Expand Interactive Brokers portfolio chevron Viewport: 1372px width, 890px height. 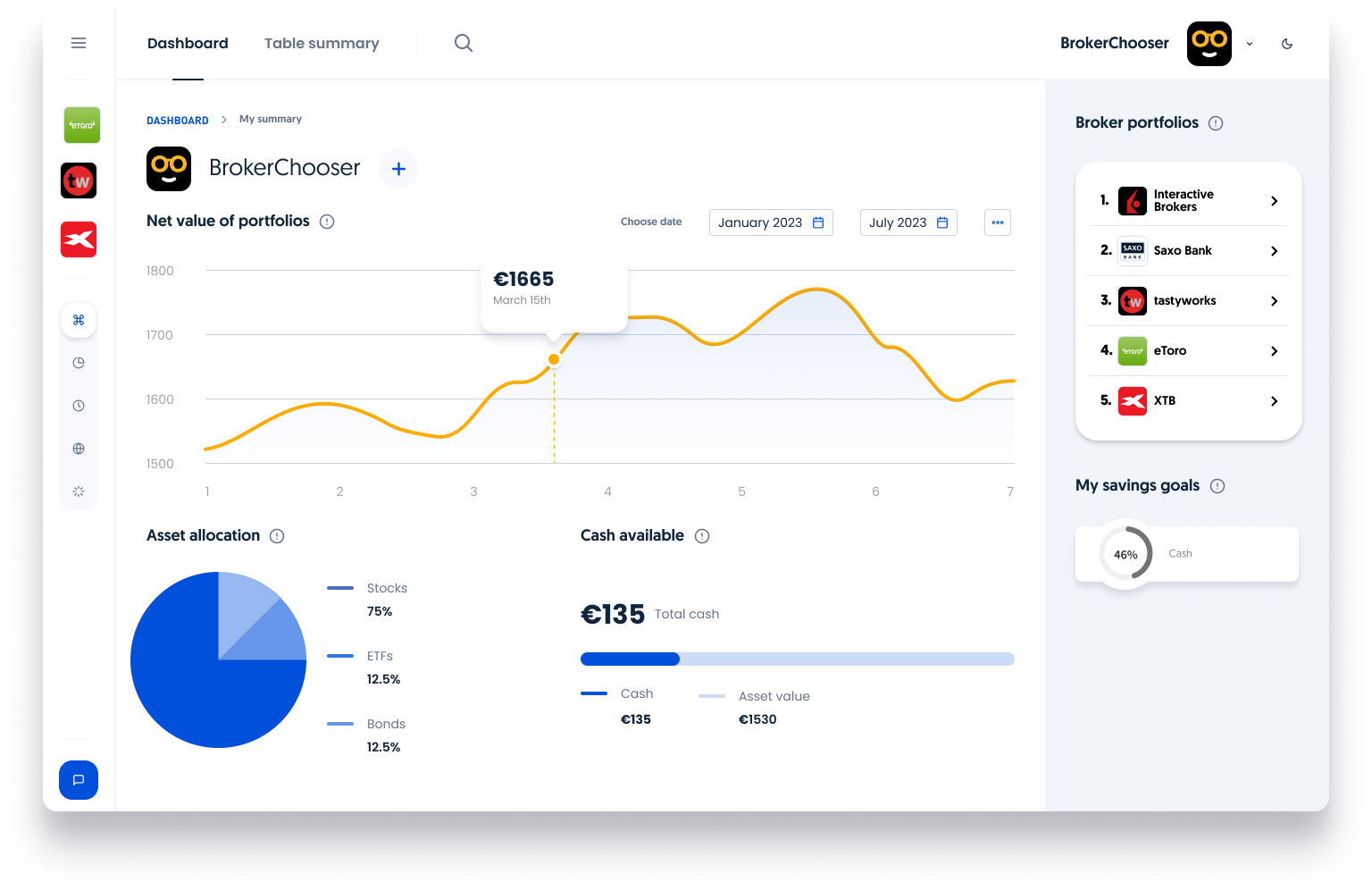click(1275, 201)
